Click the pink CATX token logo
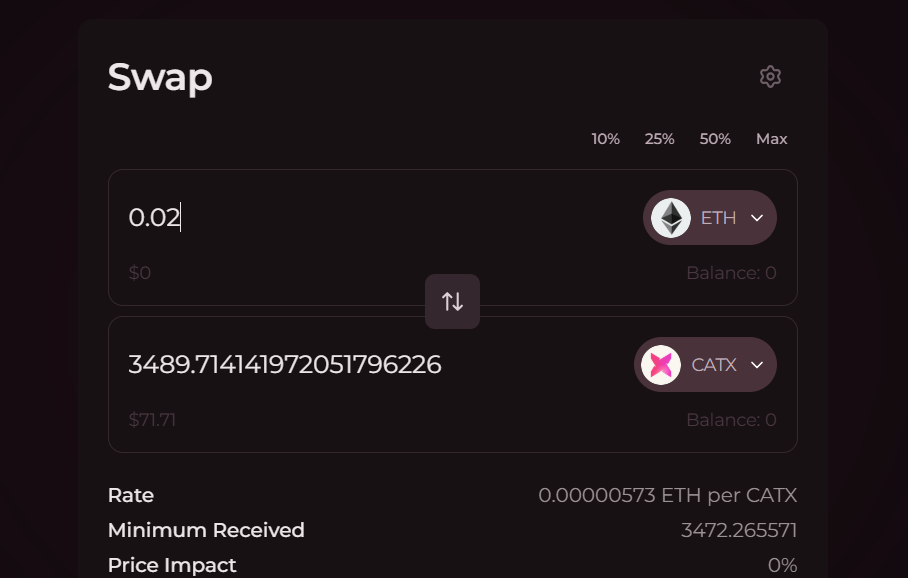908x578 pixels. [x=661, y=365]
